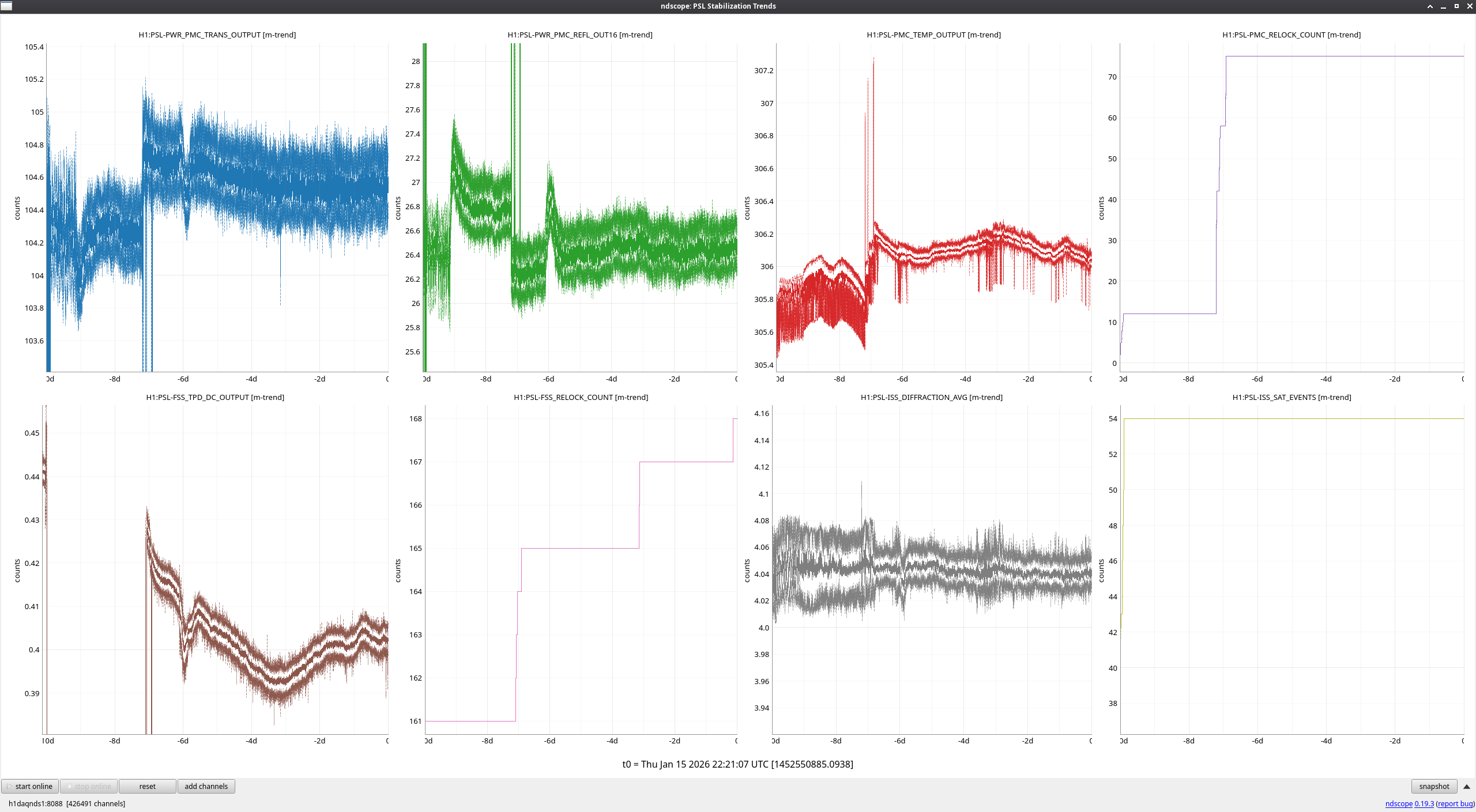Screen dimensions: 1476x812
Task: Click the counts axis label of PMC_TEMP_OUTPUT
Action: click(747, 208)
